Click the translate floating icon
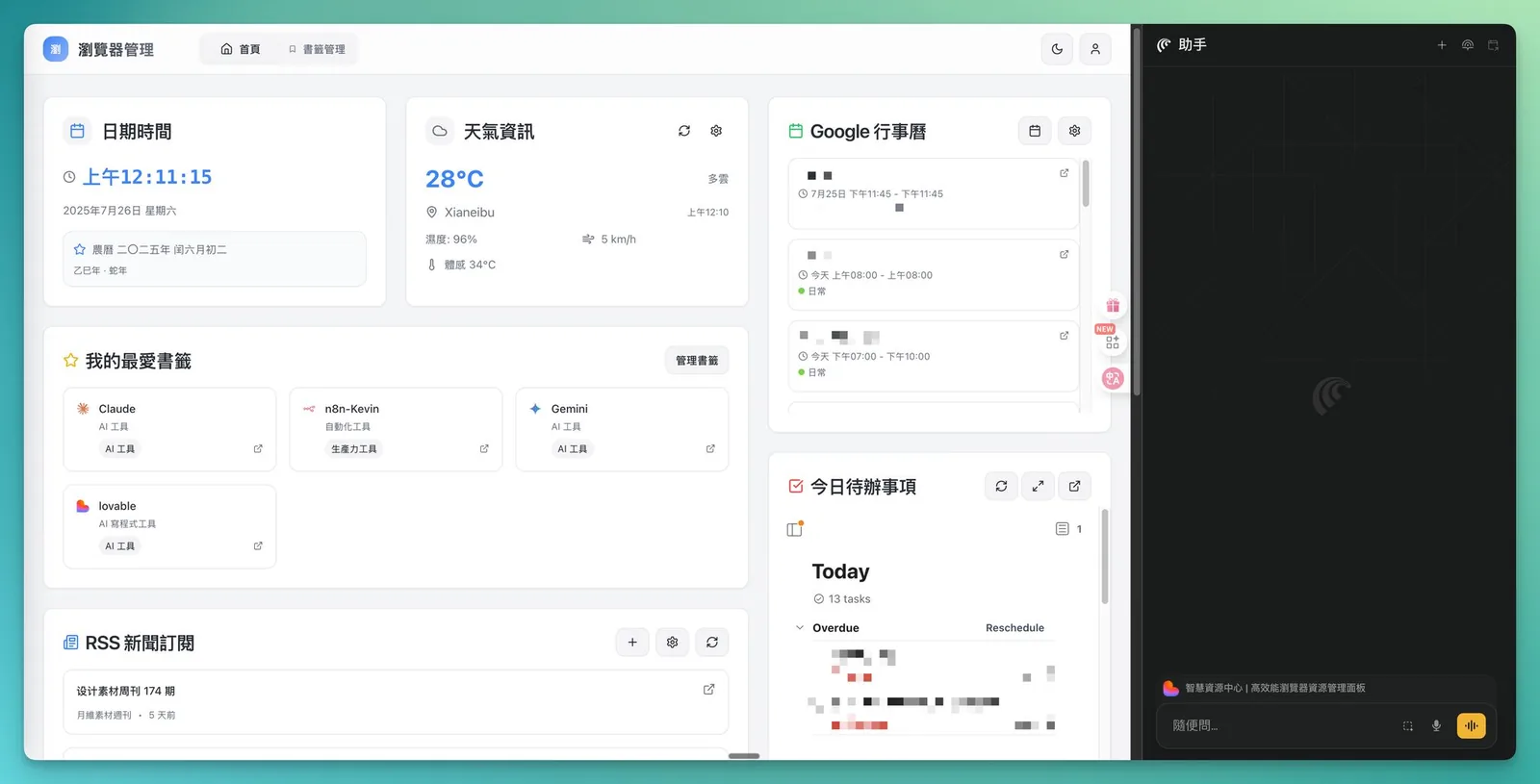Image resolution: width=1540 pixels, height=784 pixels. click(x=1113, y=378)
